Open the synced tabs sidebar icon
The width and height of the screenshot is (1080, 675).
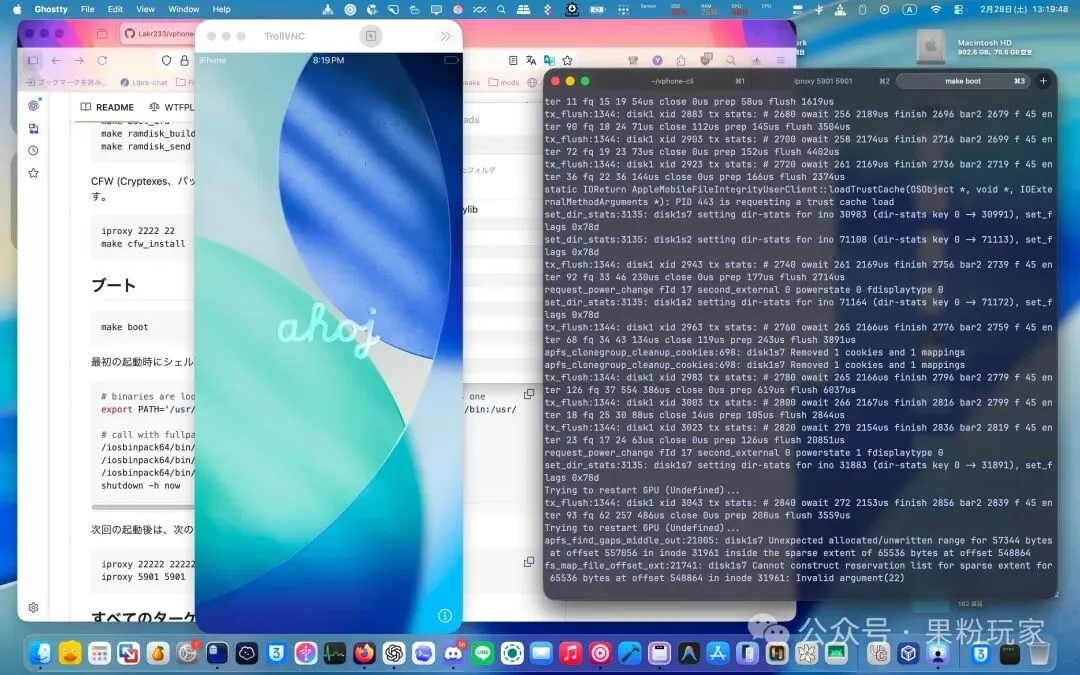tap(33, 128)
